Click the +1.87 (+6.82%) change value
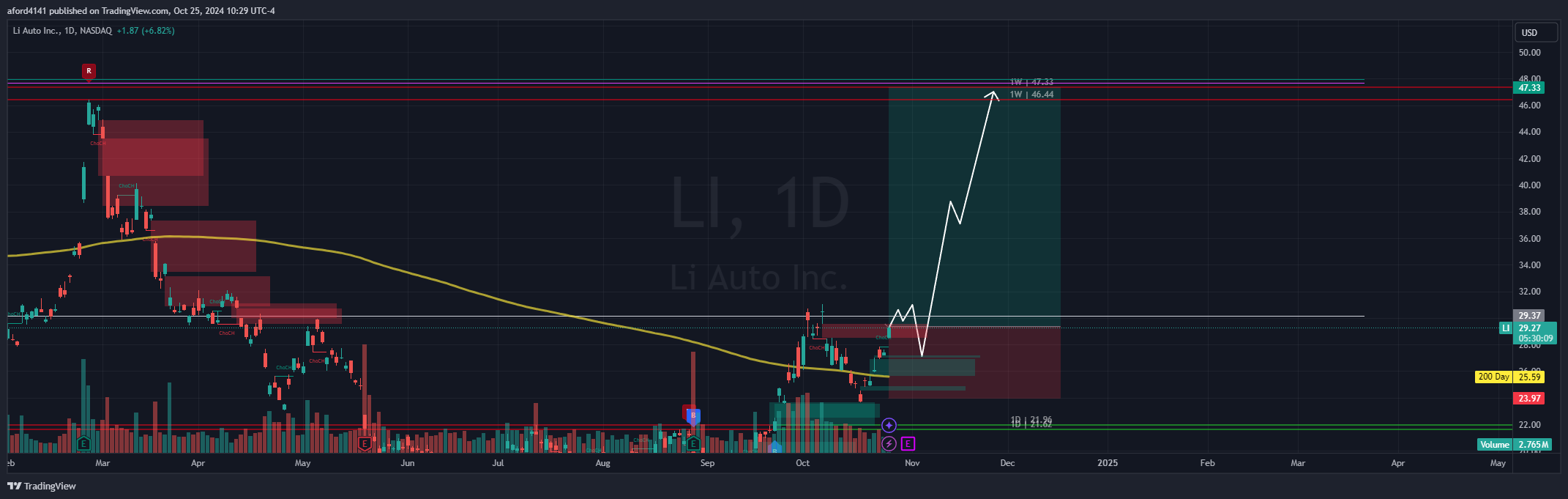 pos(146,31)
